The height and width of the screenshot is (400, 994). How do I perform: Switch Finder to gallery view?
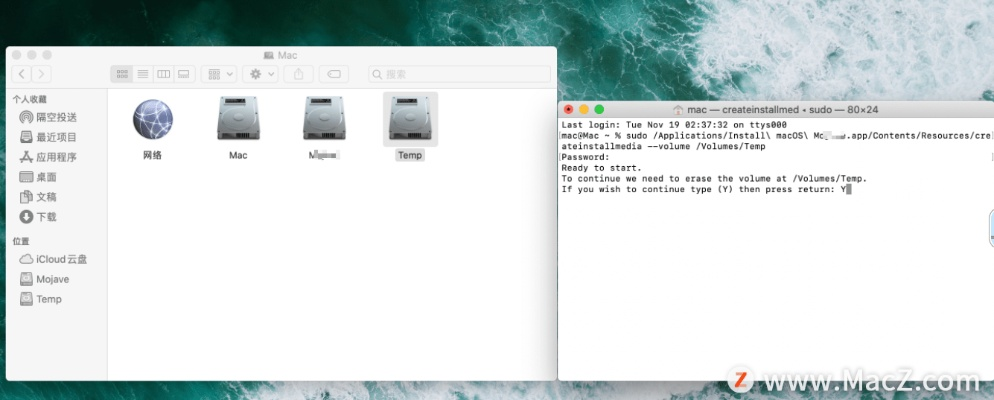click(183, 74)
